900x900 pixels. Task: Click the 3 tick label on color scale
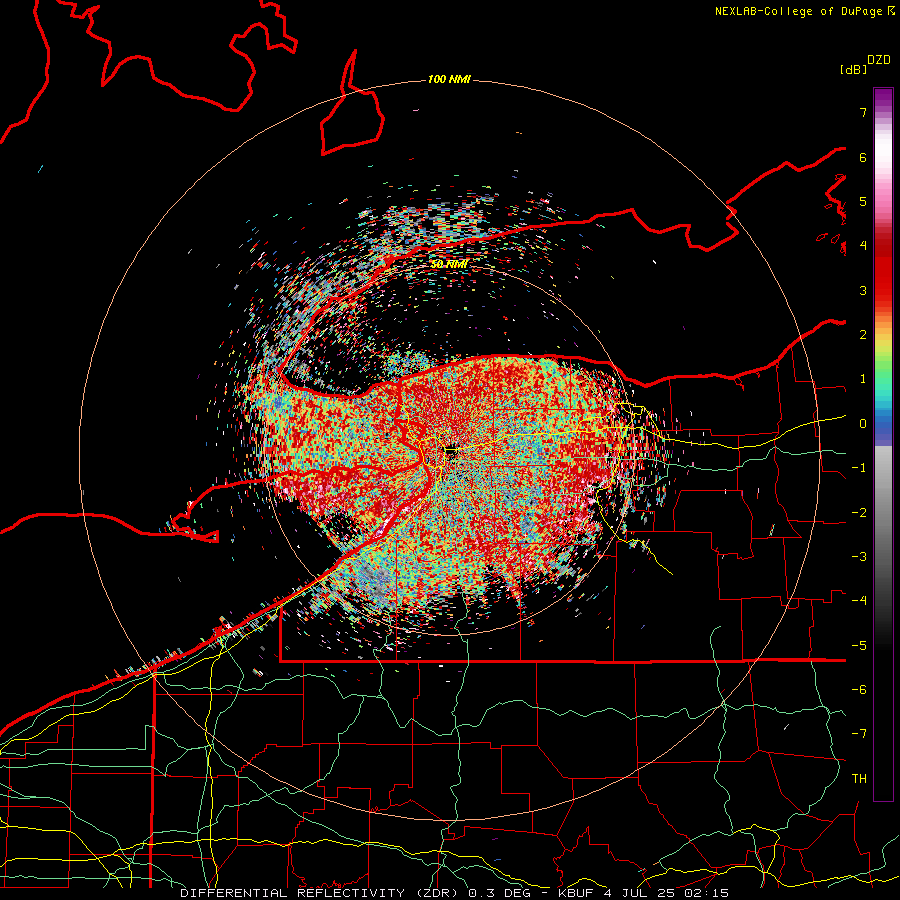pos(863,290)
